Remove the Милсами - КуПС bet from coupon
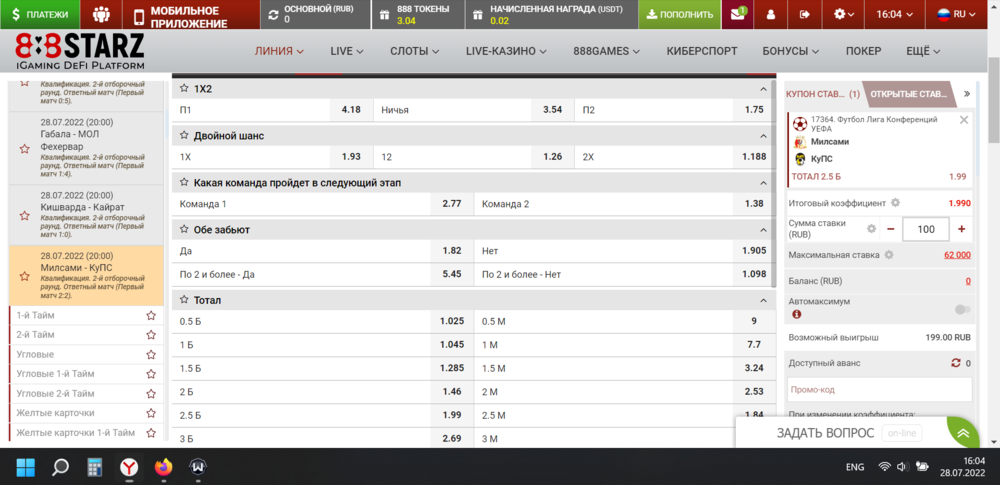The height and width of the screenshot is (485, 1000). tap(964, 120)
